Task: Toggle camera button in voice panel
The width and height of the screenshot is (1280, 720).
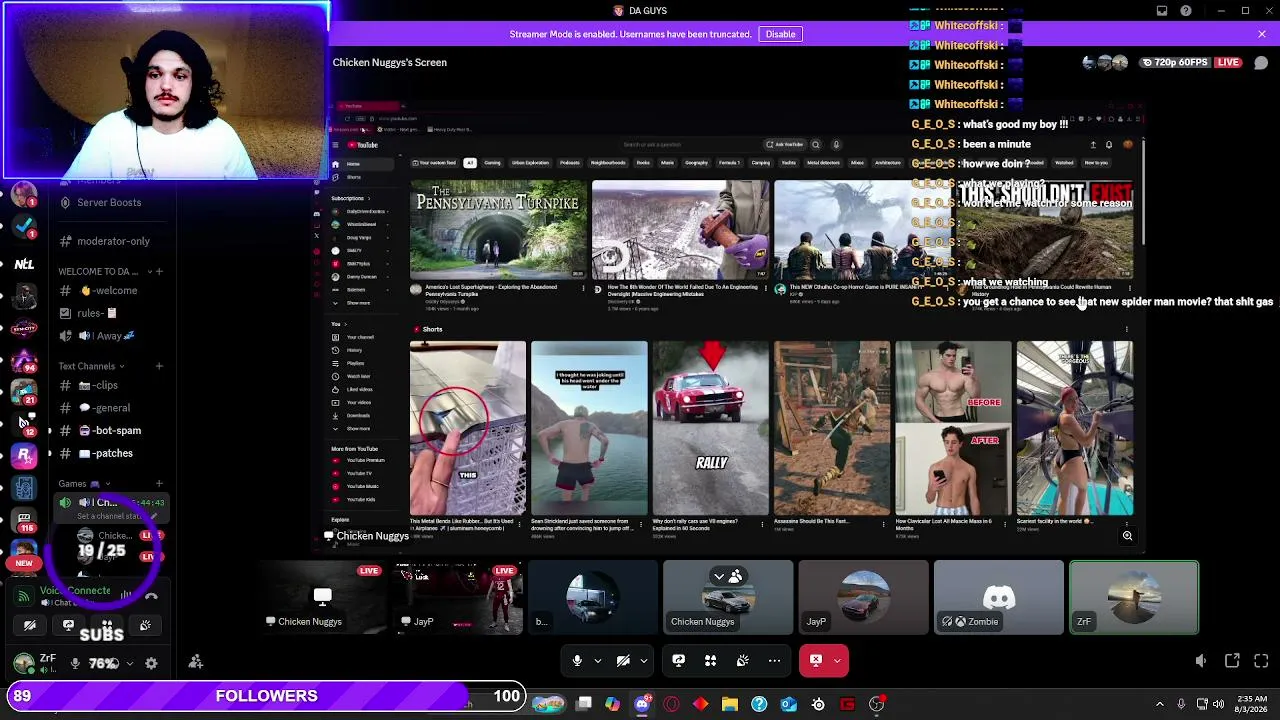Action: coord(30,625)
